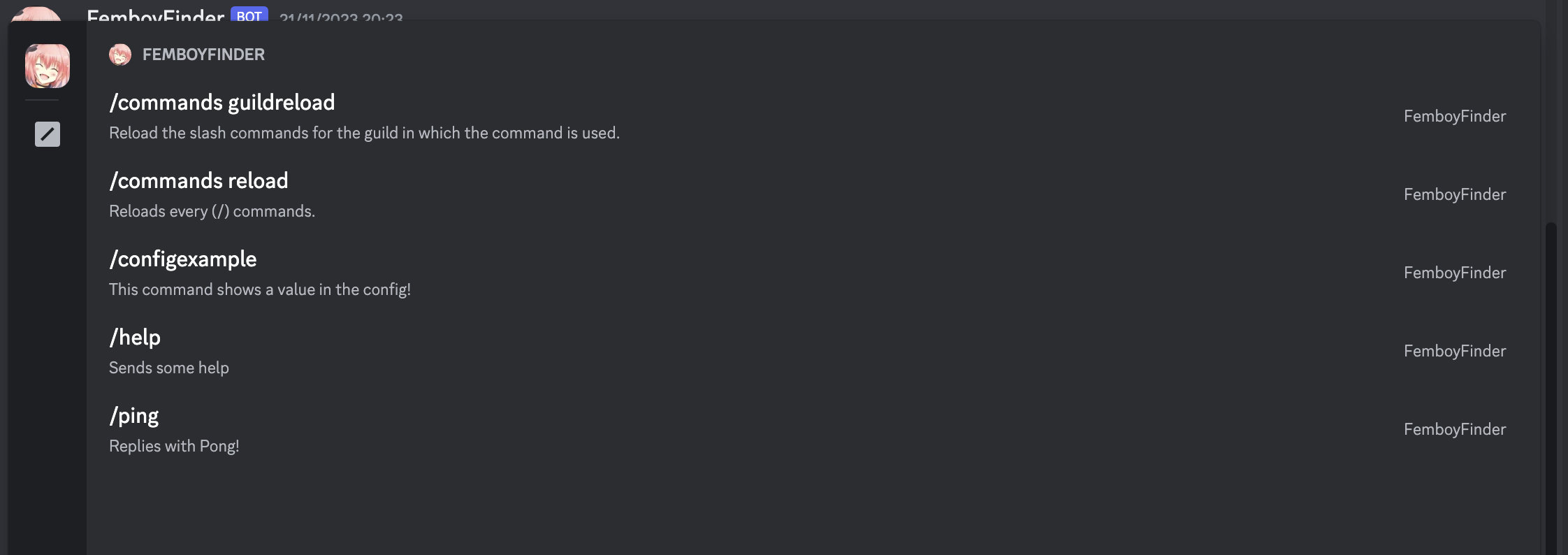
Task: Select the /configexample command
Action: [813, 273]
